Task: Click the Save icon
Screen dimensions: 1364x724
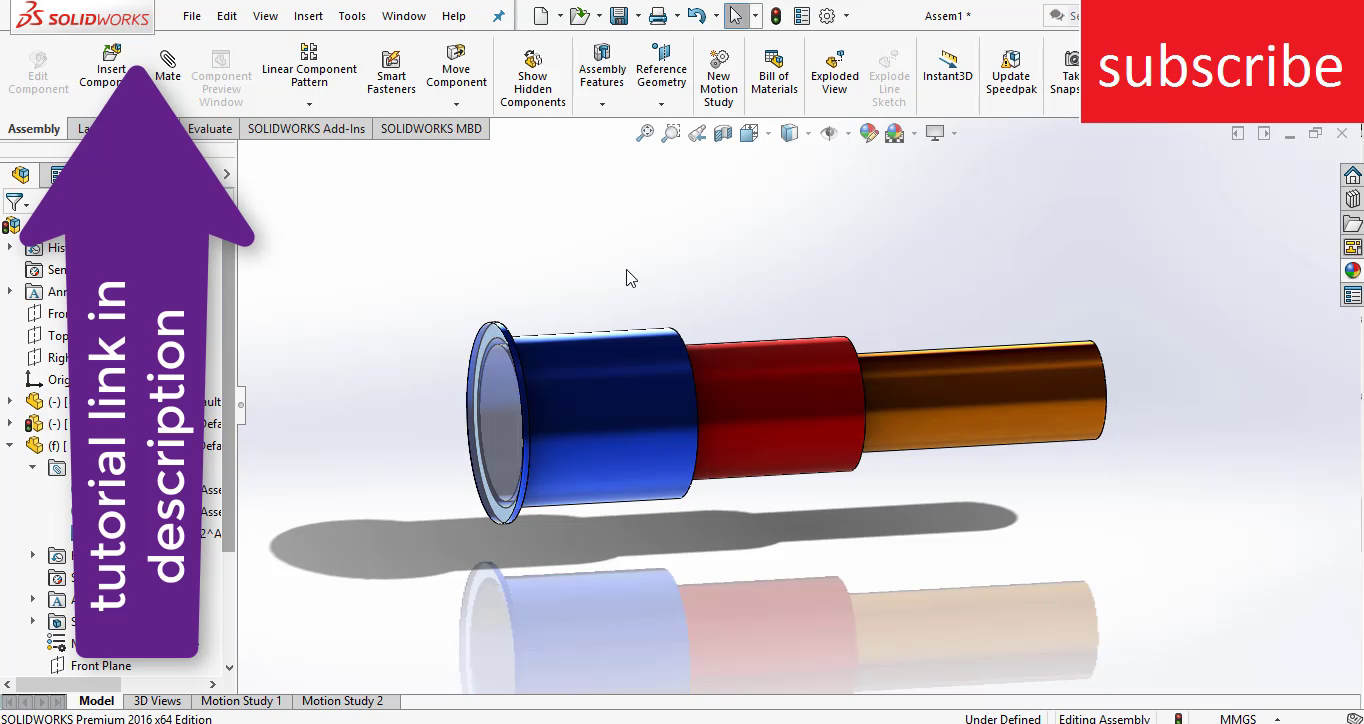Action: (619, 16)
